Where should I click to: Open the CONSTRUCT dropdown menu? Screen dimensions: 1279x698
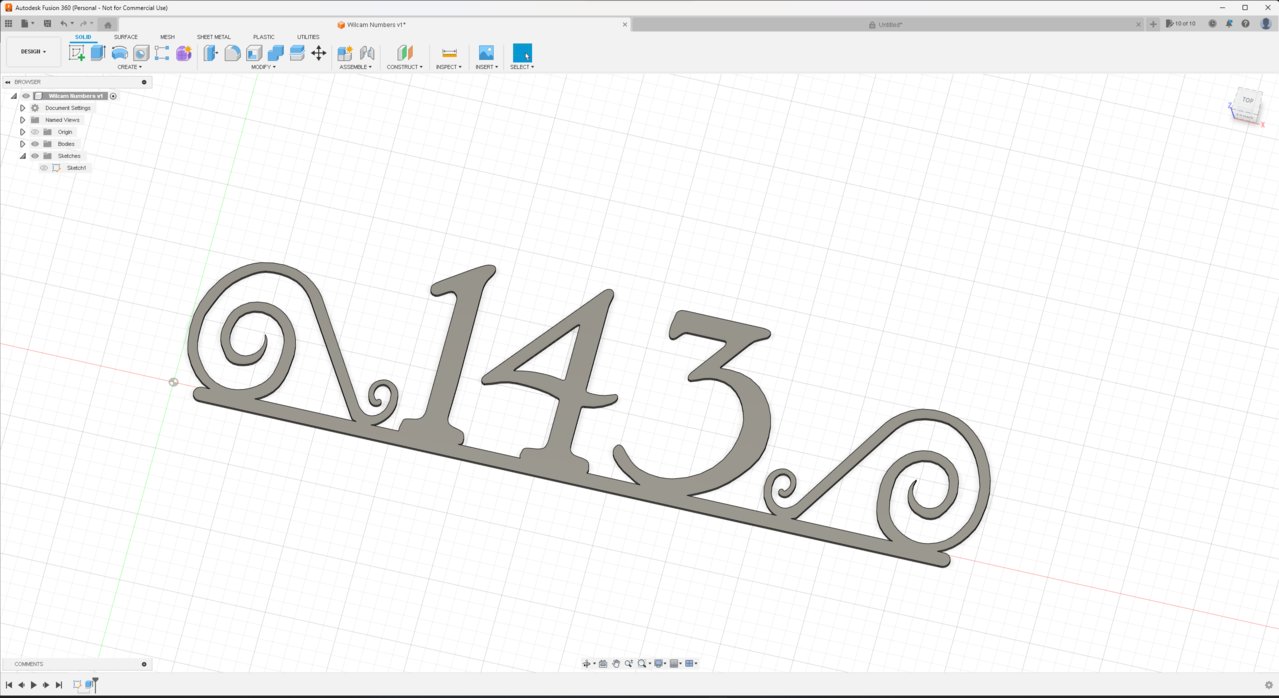click(405, 67)
